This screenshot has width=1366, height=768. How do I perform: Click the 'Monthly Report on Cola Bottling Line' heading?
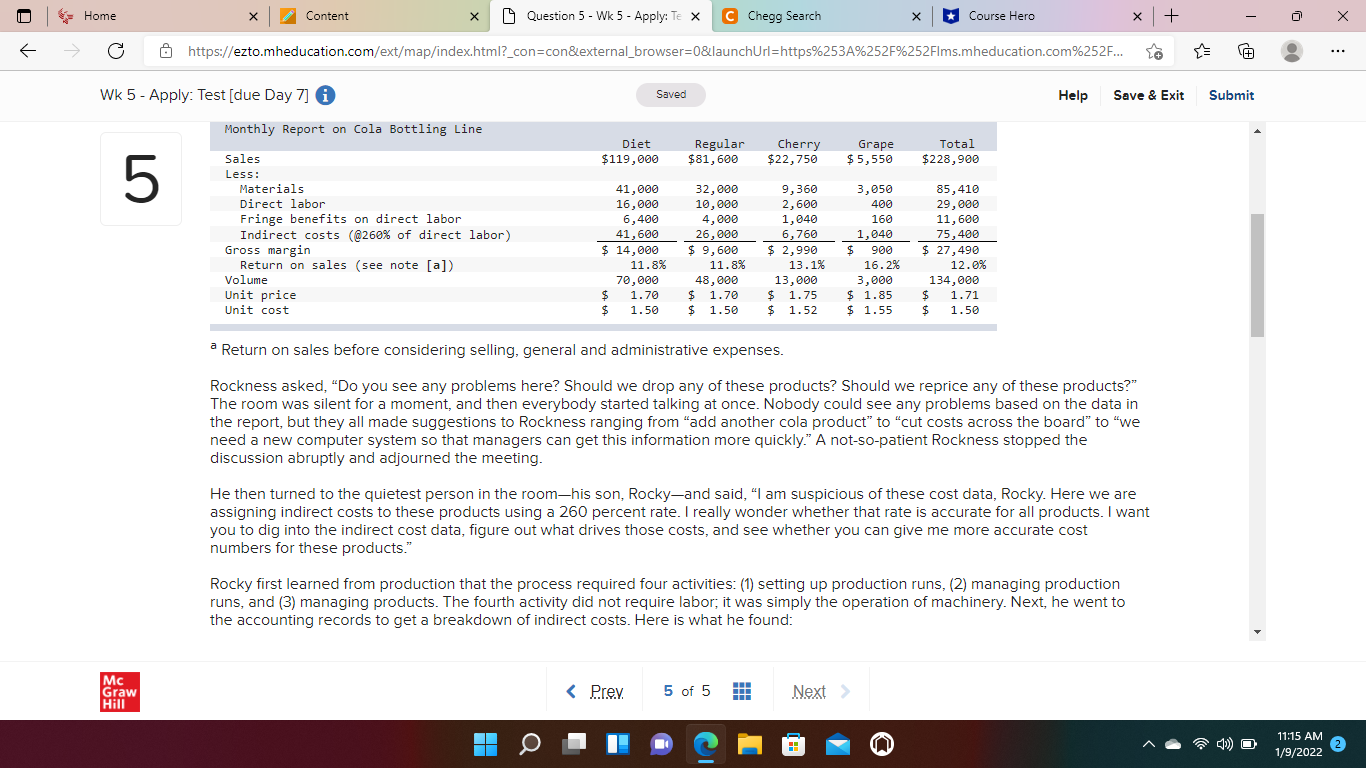click(353, 129)
